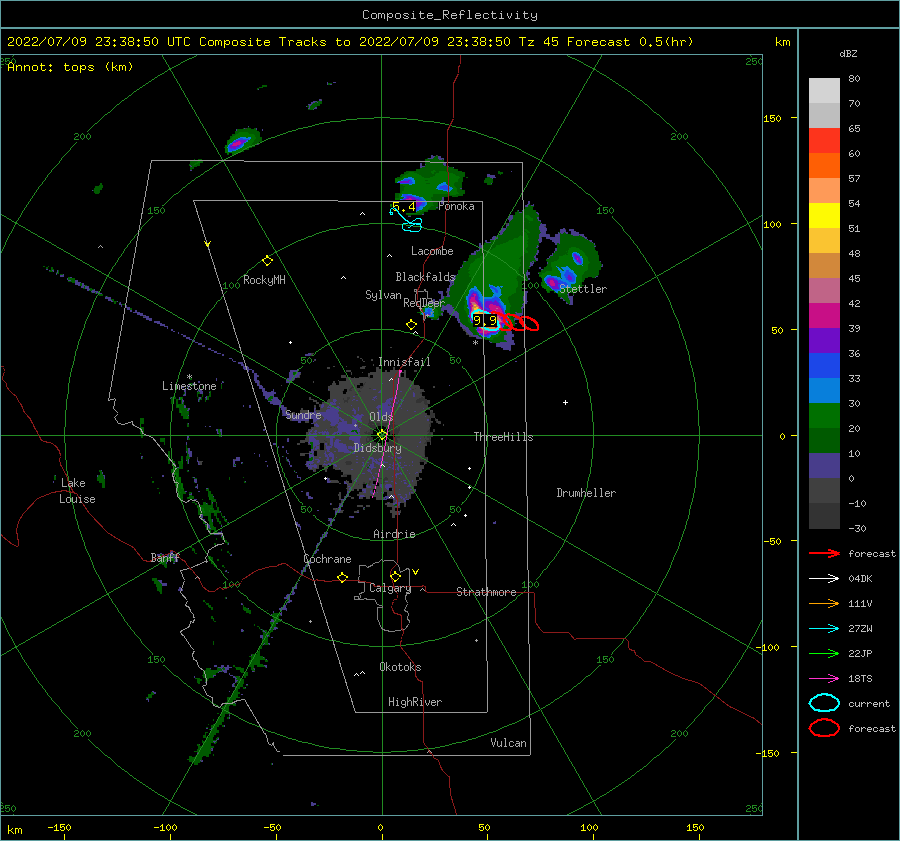Screen dimensions: 900x841
Task: Select the yellow 54 dBZ legend swatch
Action: (x=824, y=215)
